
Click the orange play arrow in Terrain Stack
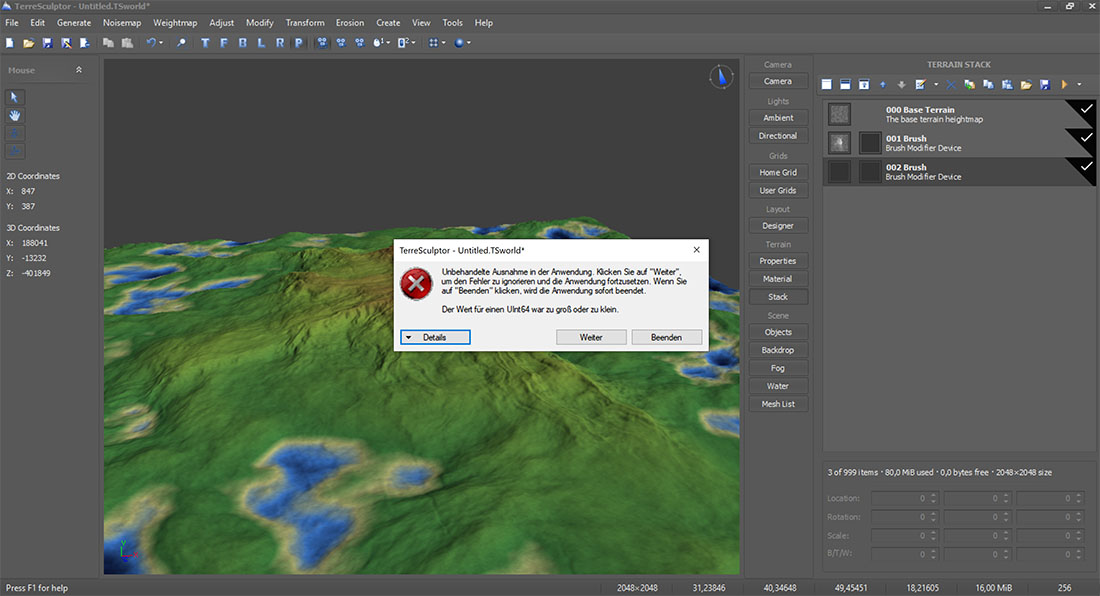[1064, 84]
